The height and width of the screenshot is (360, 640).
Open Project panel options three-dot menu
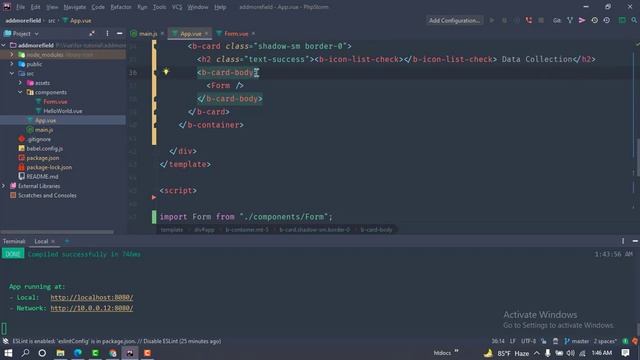pos(107,33)
